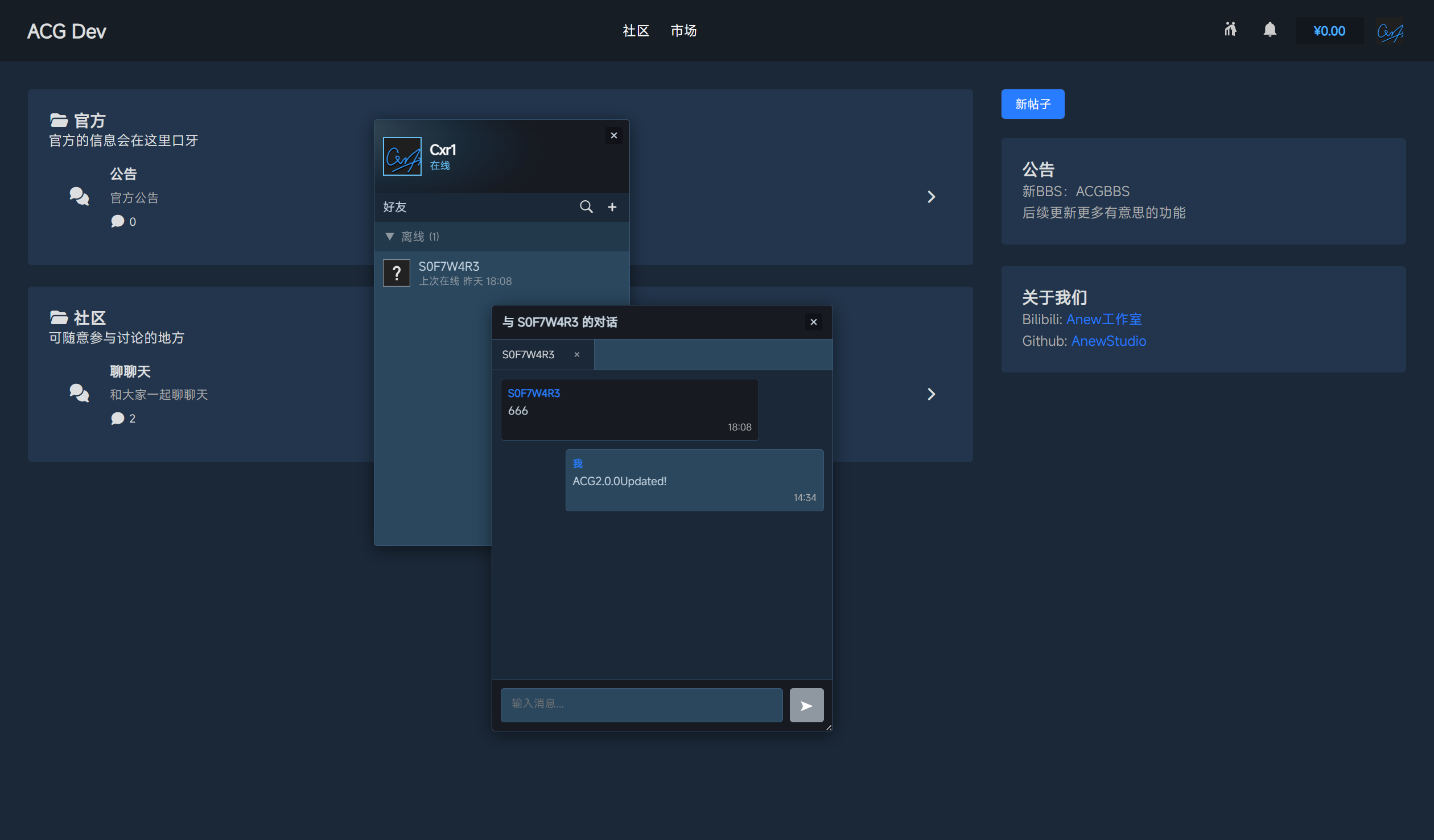Go to 社区 in the navigation bar
This screenshot has height=840, width=1434.
636,31
